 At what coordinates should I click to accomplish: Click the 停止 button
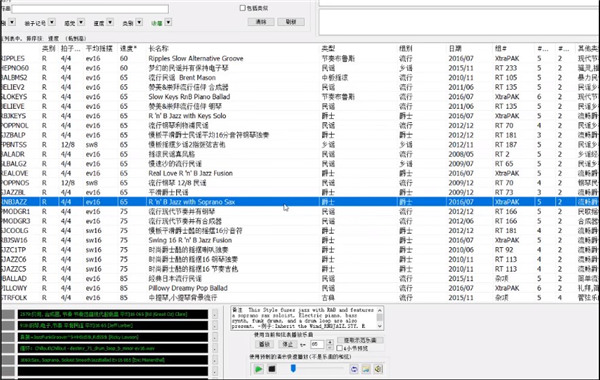[287, 344]
